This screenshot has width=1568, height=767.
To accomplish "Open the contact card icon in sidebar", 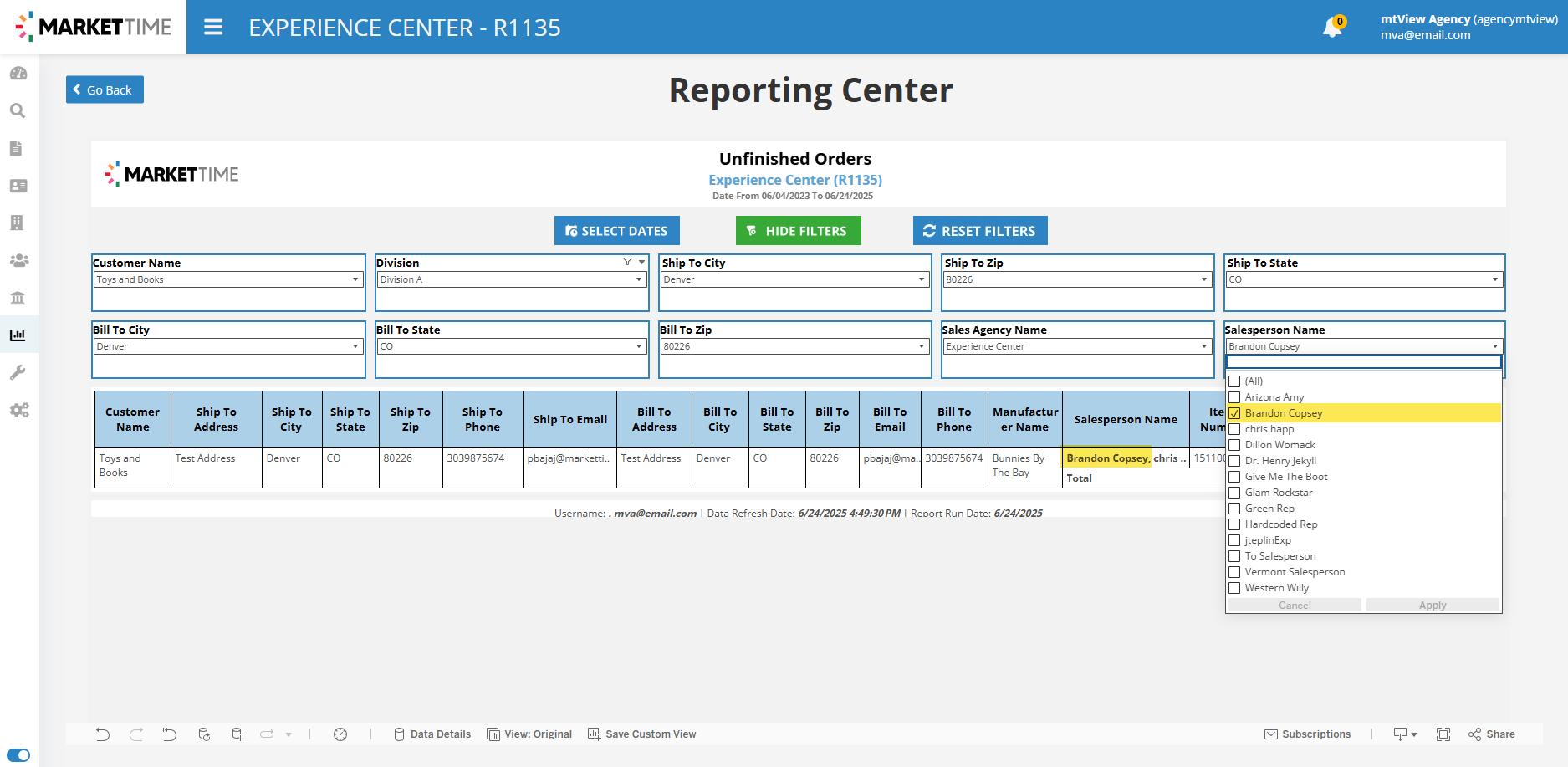I will pyautogui.click(x=18, y=186).
